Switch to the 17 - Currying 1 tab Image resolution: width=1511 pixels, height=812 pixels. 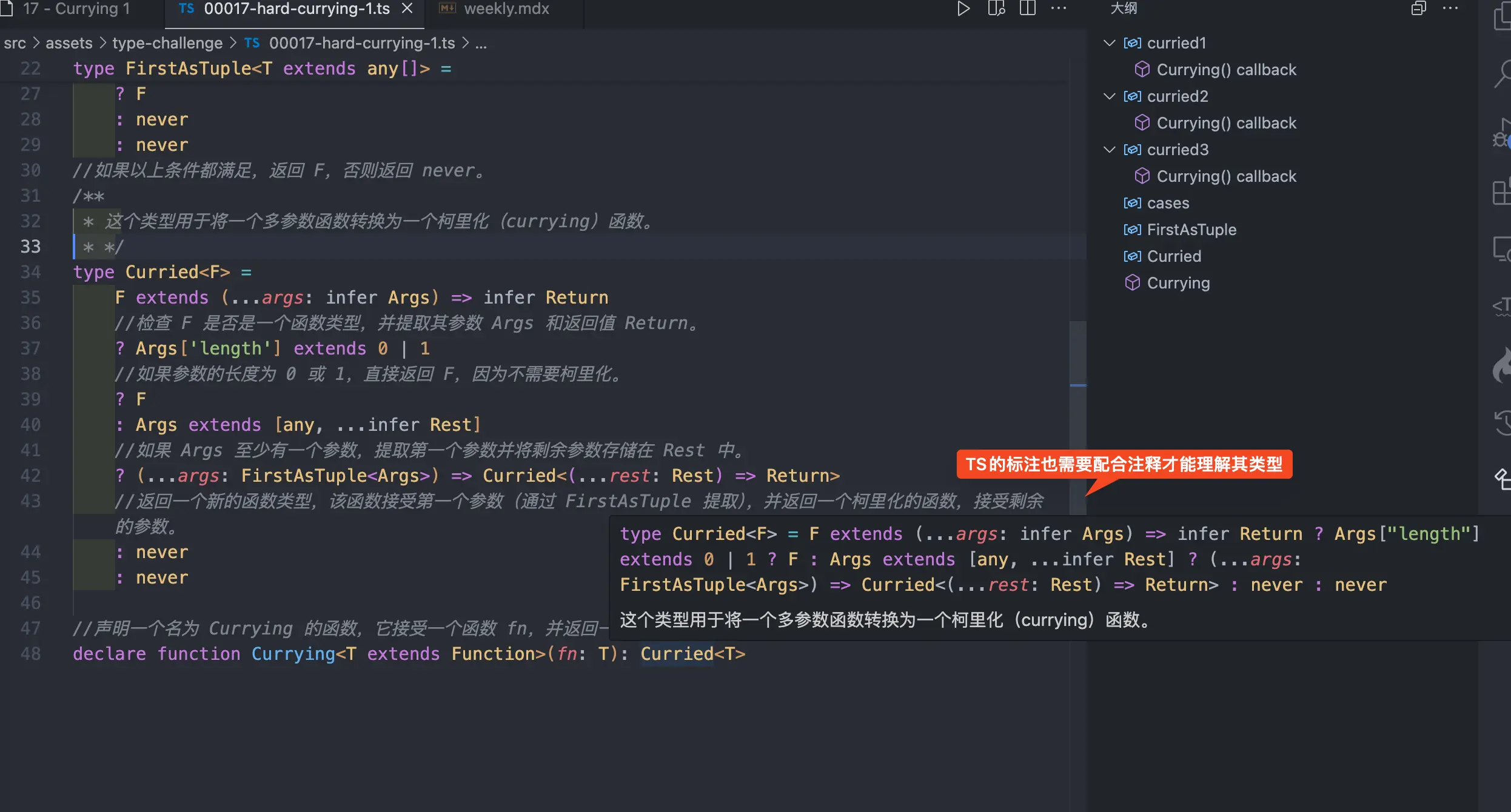[x=76, y=8]
